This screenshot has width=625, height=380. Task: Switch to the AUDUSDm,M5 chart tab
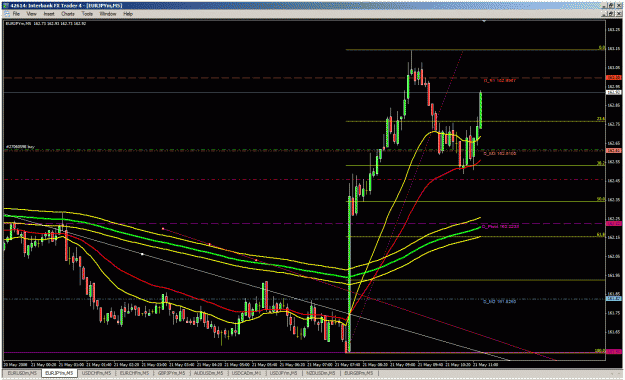click(x=208, y=373)
